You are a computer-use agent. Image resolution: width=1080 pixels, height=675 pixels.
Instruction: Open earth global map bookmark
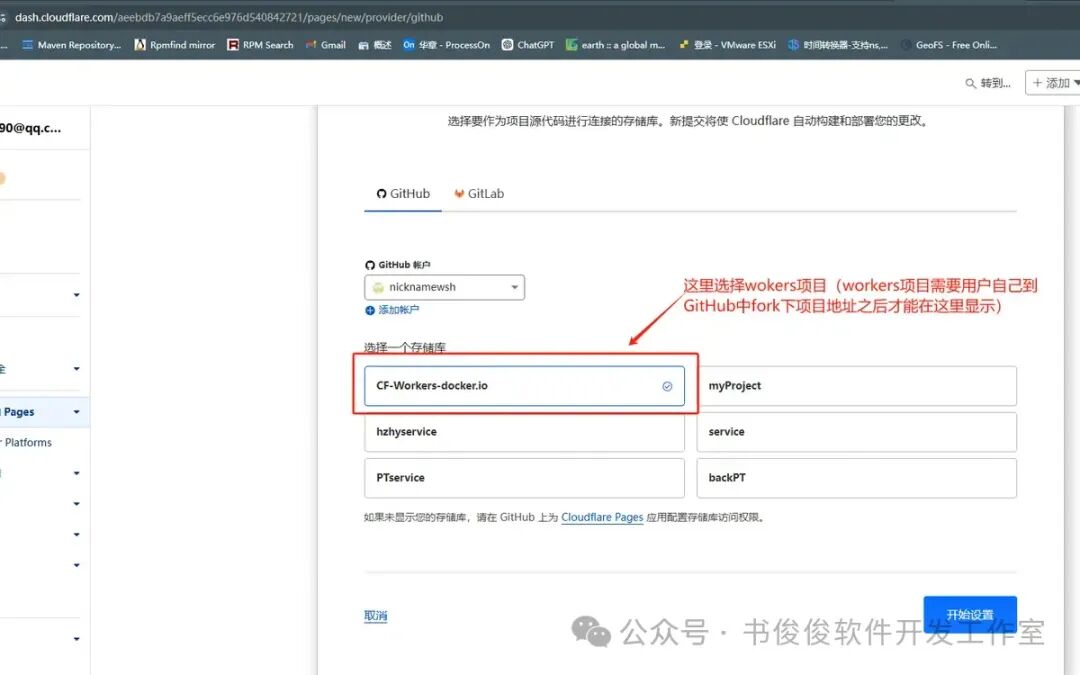(x=615, y=45)
